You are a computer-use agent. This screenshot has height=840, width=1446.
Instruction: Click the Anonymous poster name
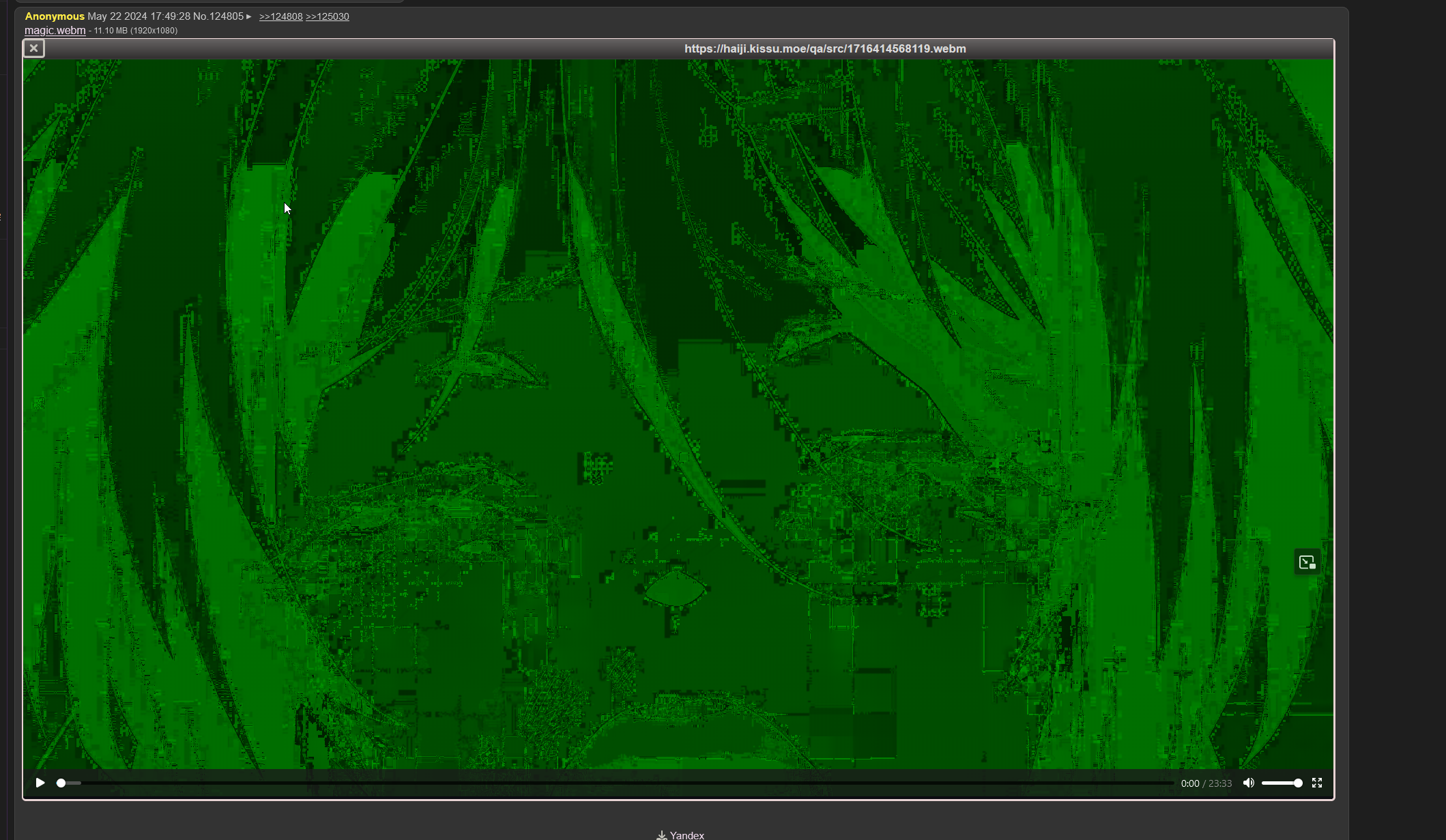(55, 16)
